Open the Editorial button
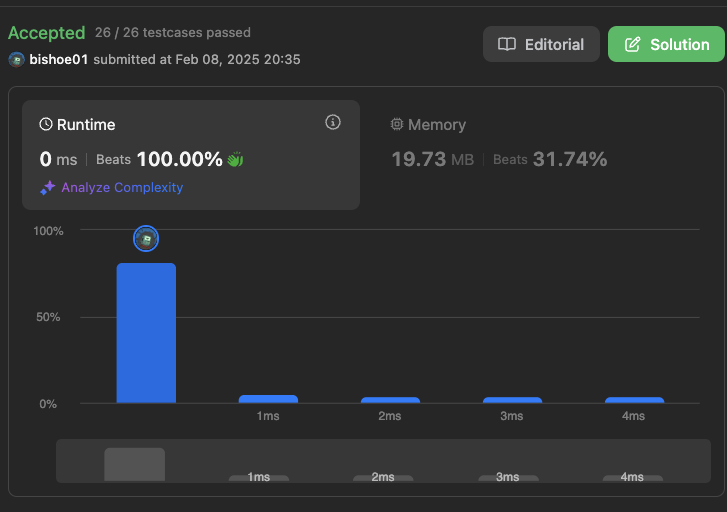 pos(541,44)
